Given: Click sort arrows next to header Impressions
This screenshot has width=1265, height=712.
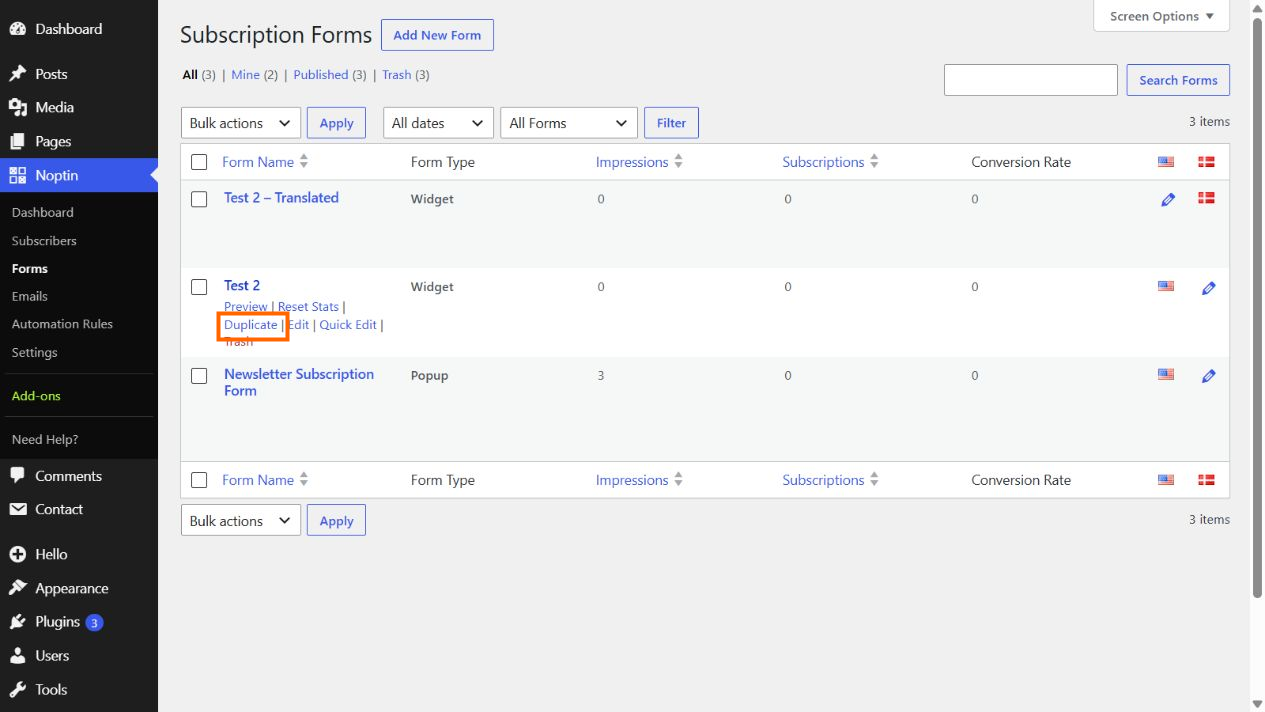Looking at the screenshot, I should [x=678, y=162].
